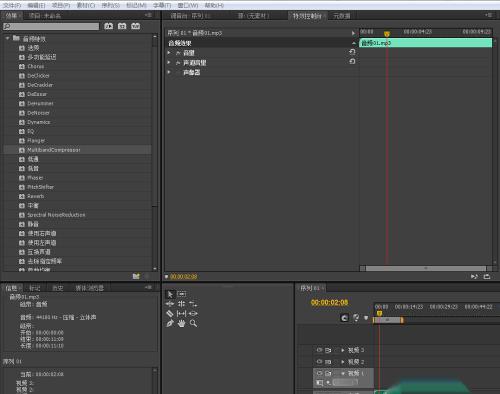Click Effect Controls timecode 00:00:02:08

(183, 277)
